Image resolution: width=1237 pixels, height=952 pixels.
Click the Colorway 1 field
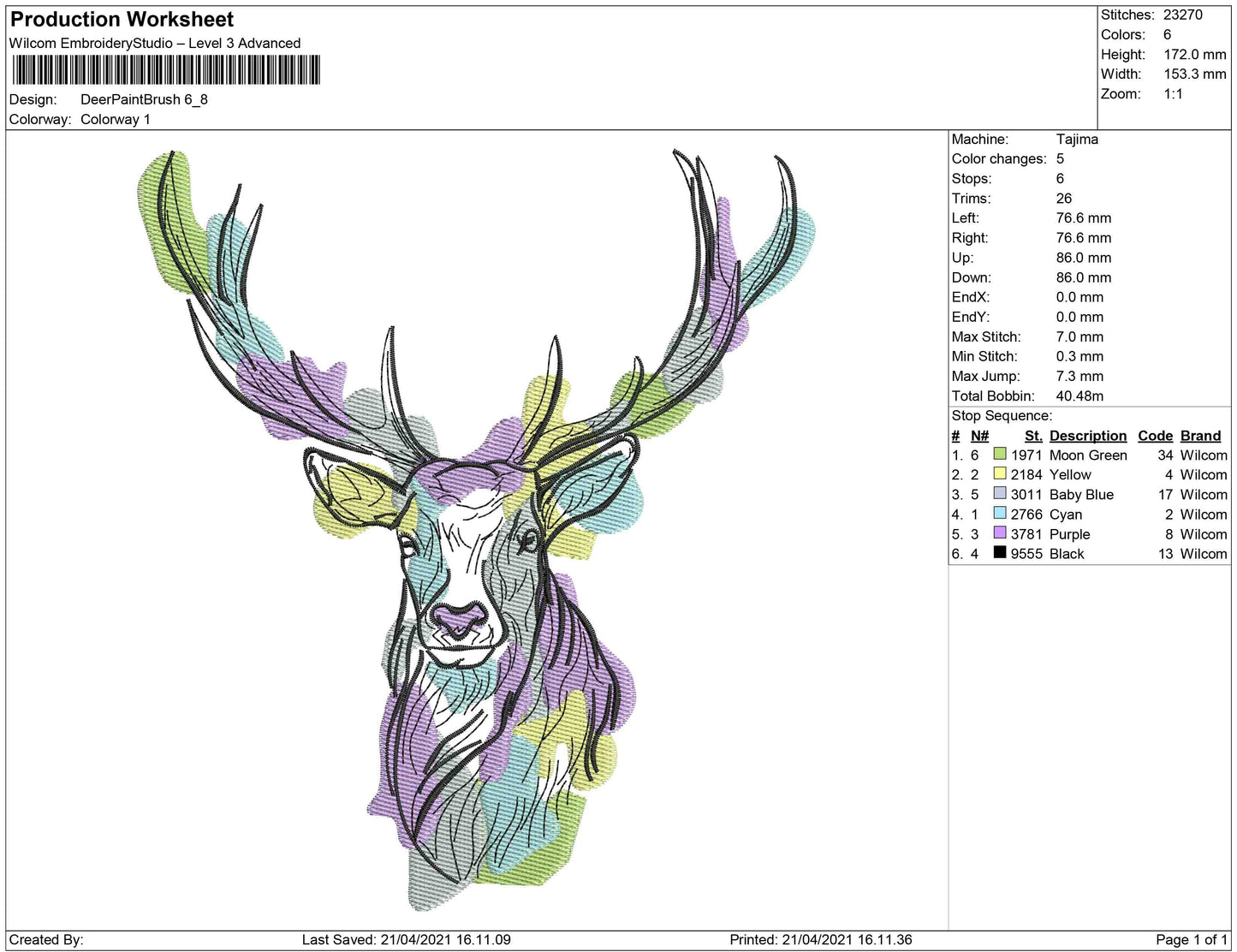tap(116, 120)
